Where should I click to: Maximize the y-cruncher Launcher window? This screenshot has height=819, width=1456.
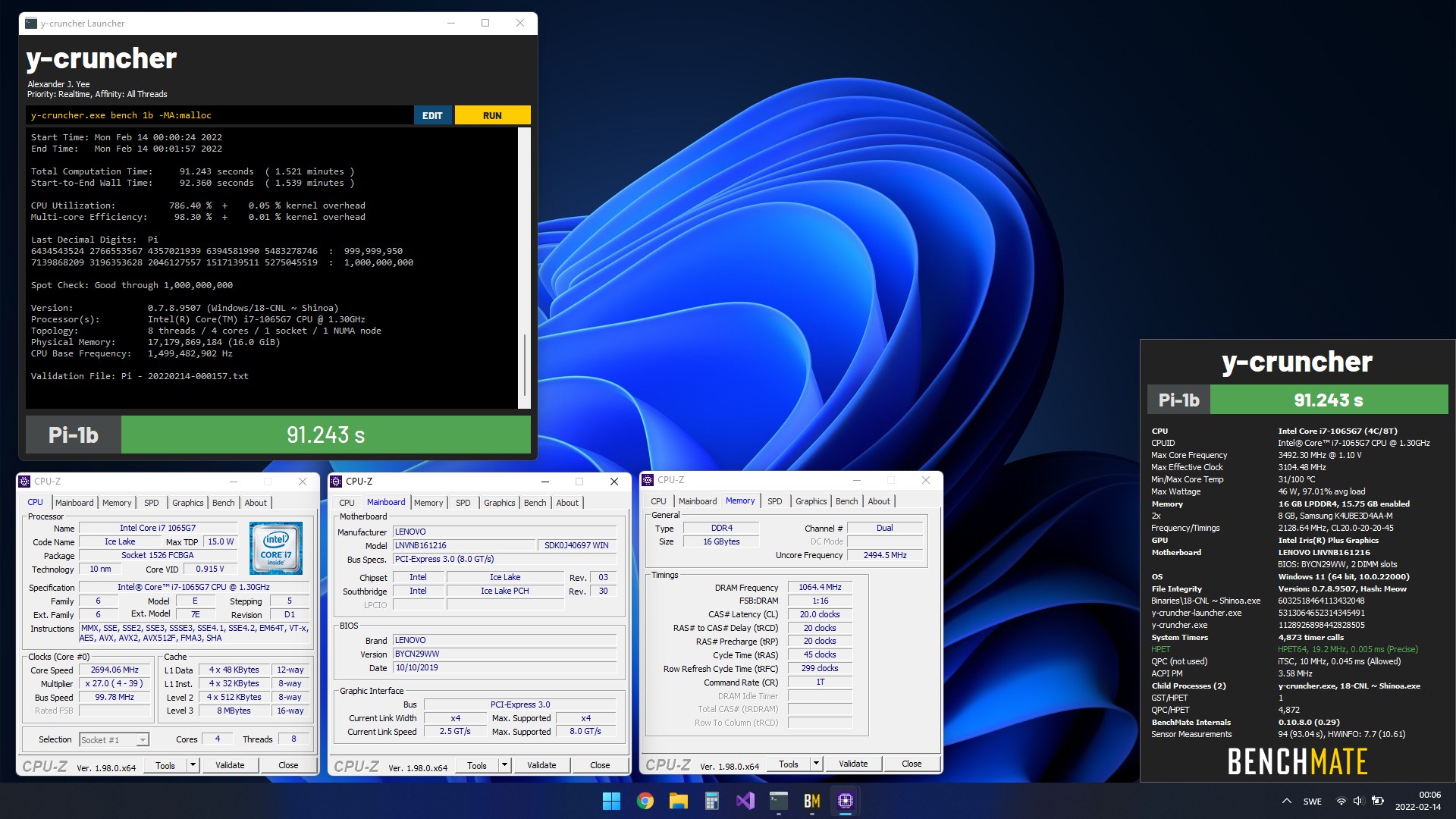(x=485, y=24)
